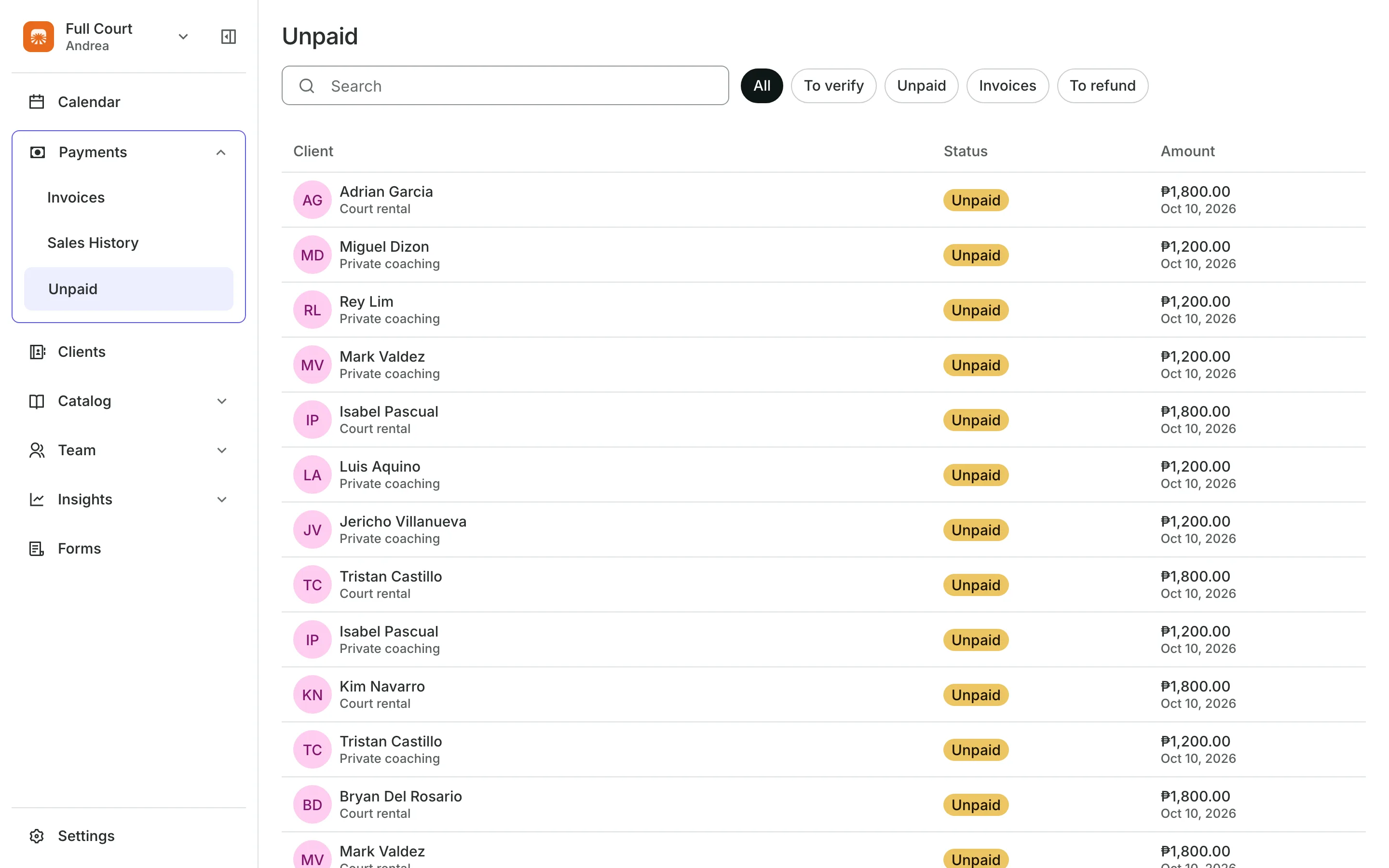Open Miguel Dizon's name in the list

[x=384, y=246]
